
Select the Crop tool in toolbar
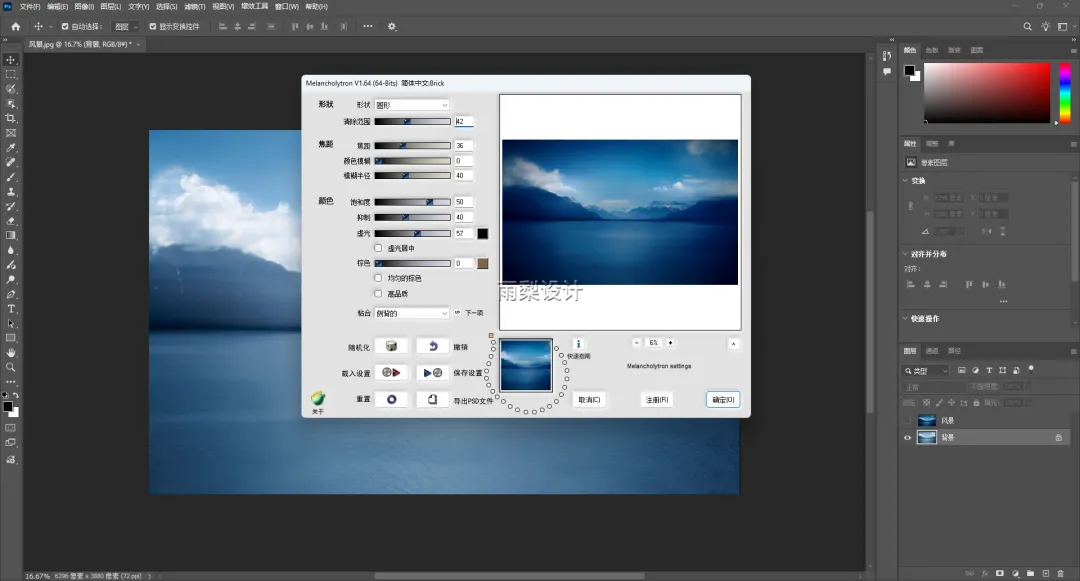click(x=11, y=118)
